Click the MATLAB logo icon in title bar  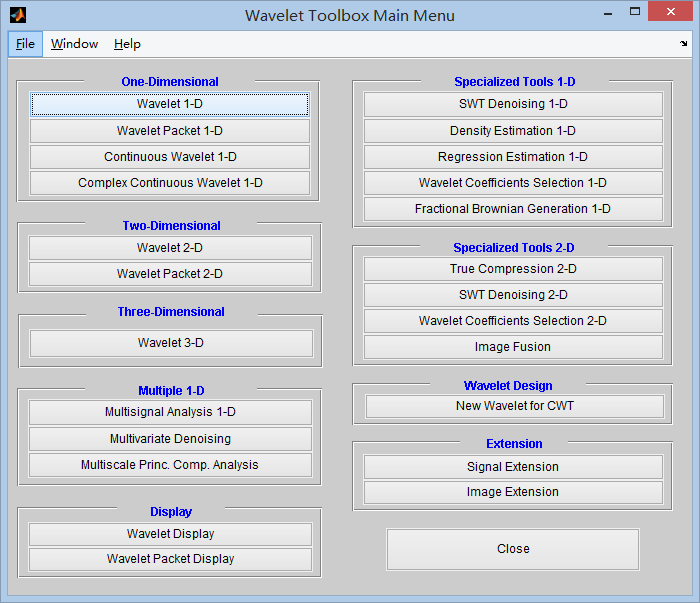(18, 15)
